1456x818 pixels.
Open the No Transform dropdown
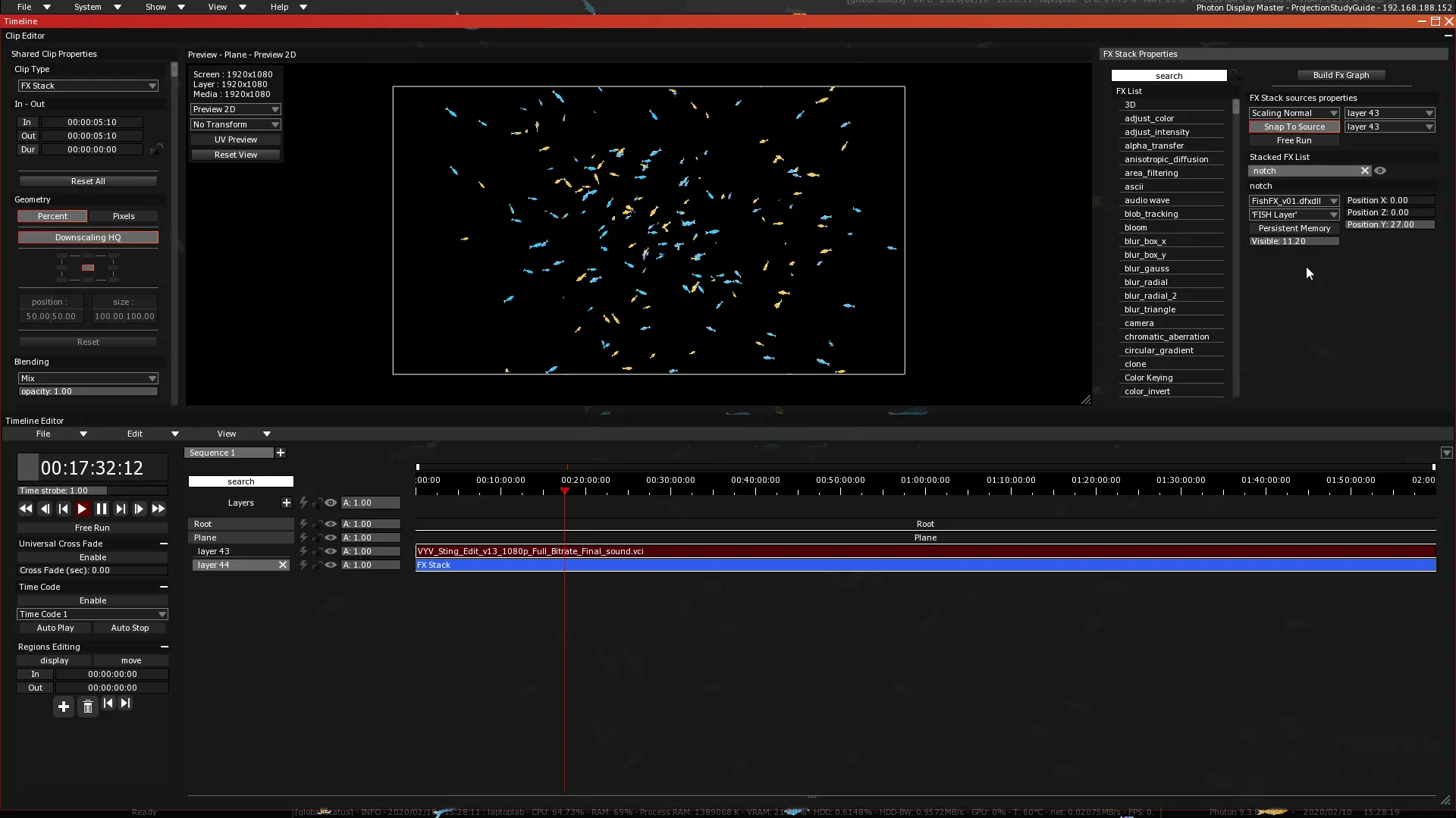tap(235, 124)
